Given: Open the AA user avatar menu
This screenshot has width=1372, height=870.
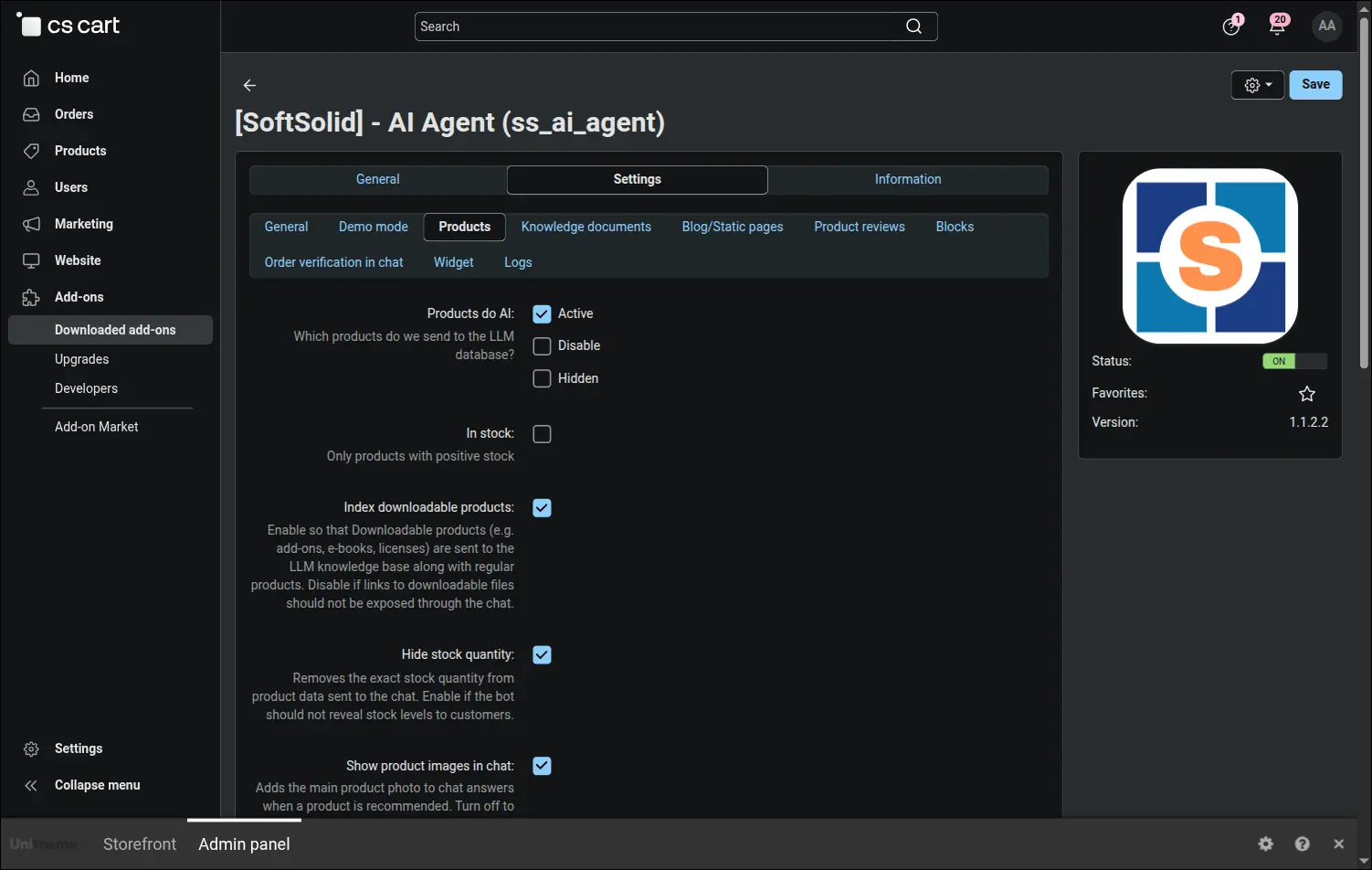Looking at the screenshot, I should pos(1327,26).
